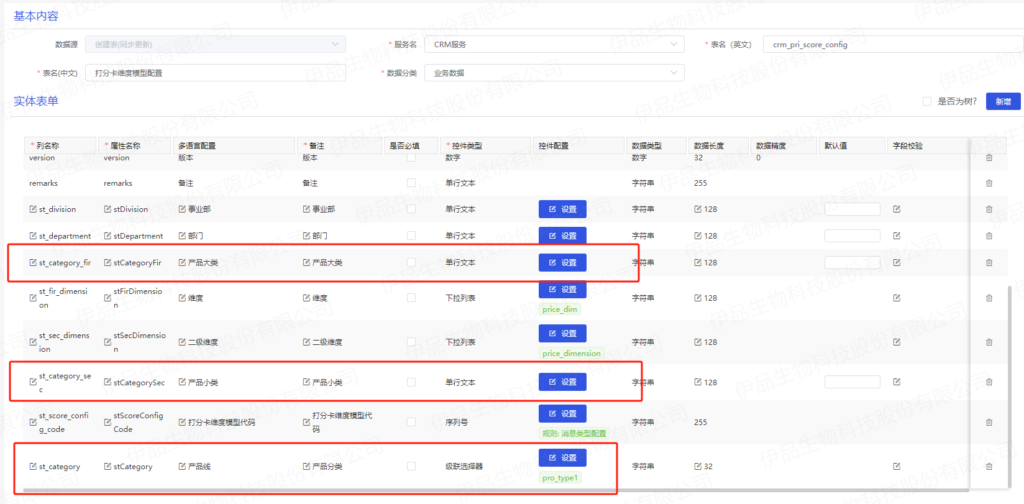Delete the st_sec_dimension row with trash icon
Viewport: 1024px width, 504px height.
tap(989, 342)
